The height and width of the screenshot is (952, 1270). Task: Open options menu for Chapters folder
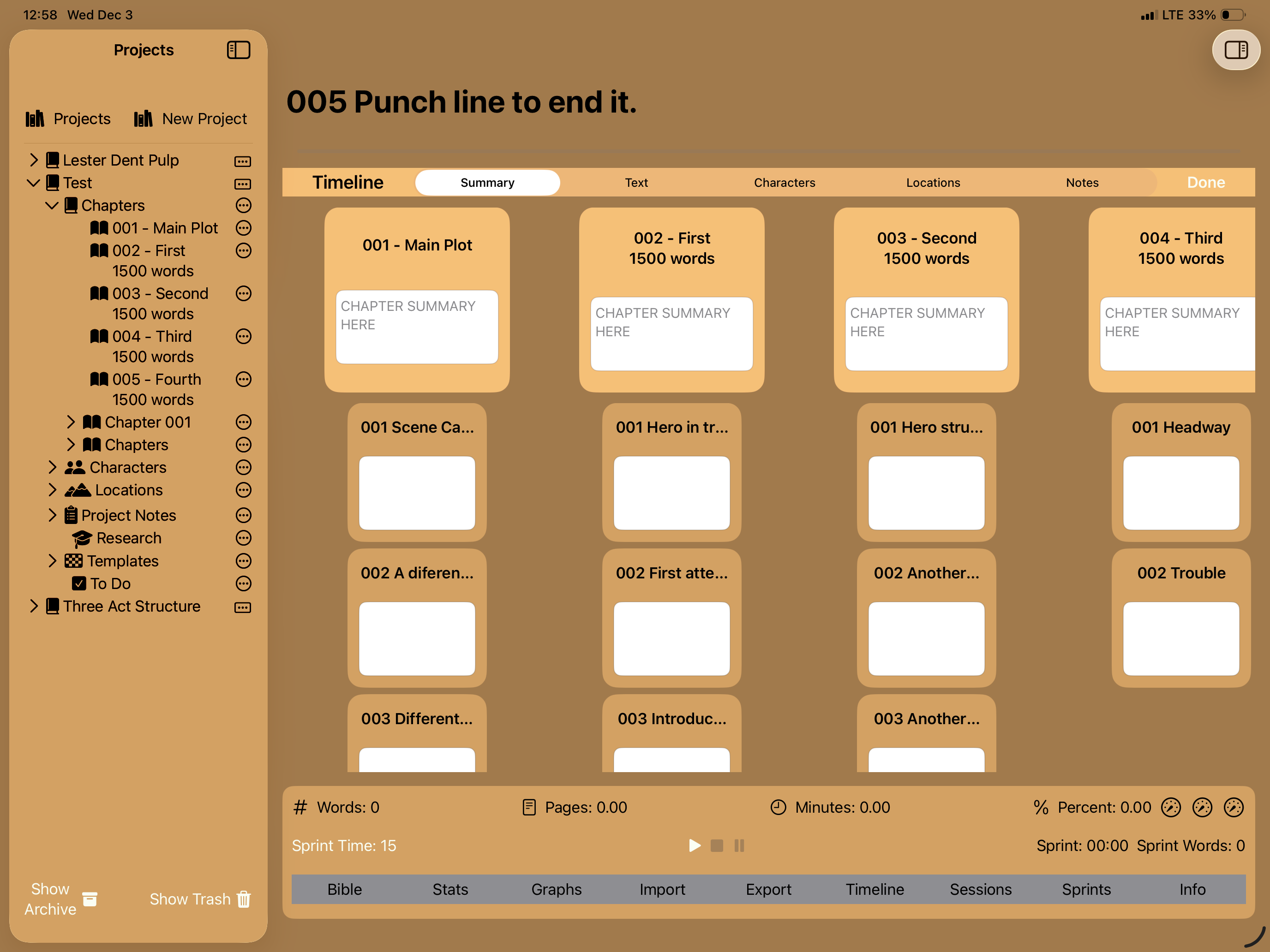[x=244, y=205]
